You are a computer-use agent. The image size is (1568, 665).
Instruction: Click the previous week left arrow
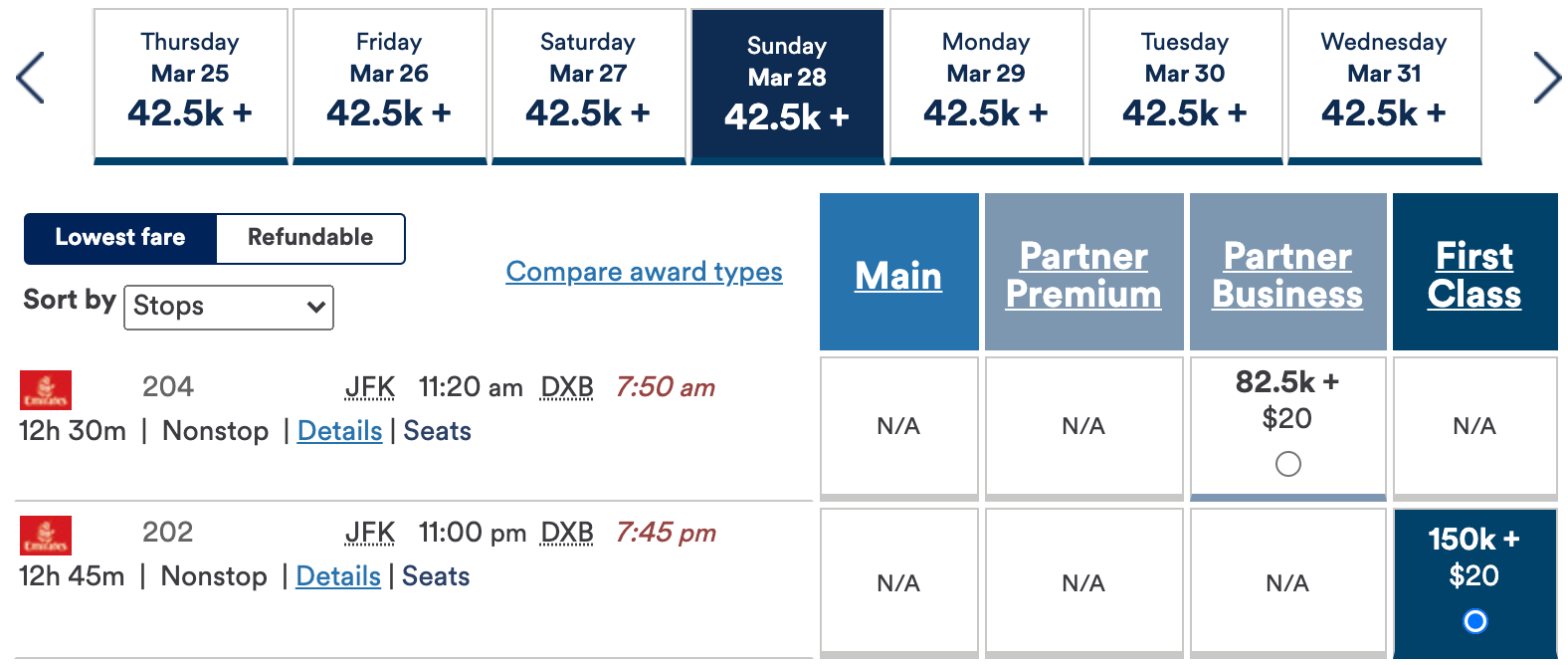click(x=31, y=79)
